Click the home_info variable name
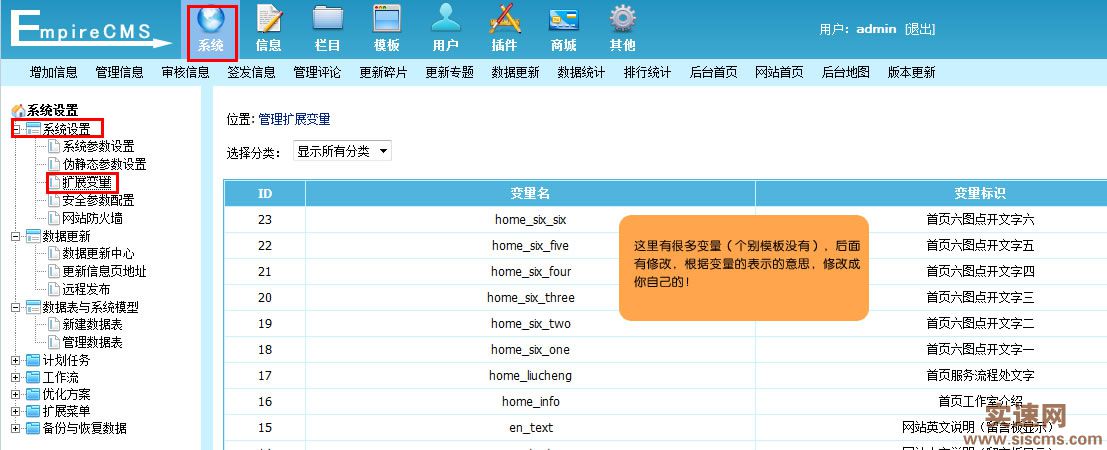Image resolution: width=1107 pixels, height=450 pixels. (530, 402)
